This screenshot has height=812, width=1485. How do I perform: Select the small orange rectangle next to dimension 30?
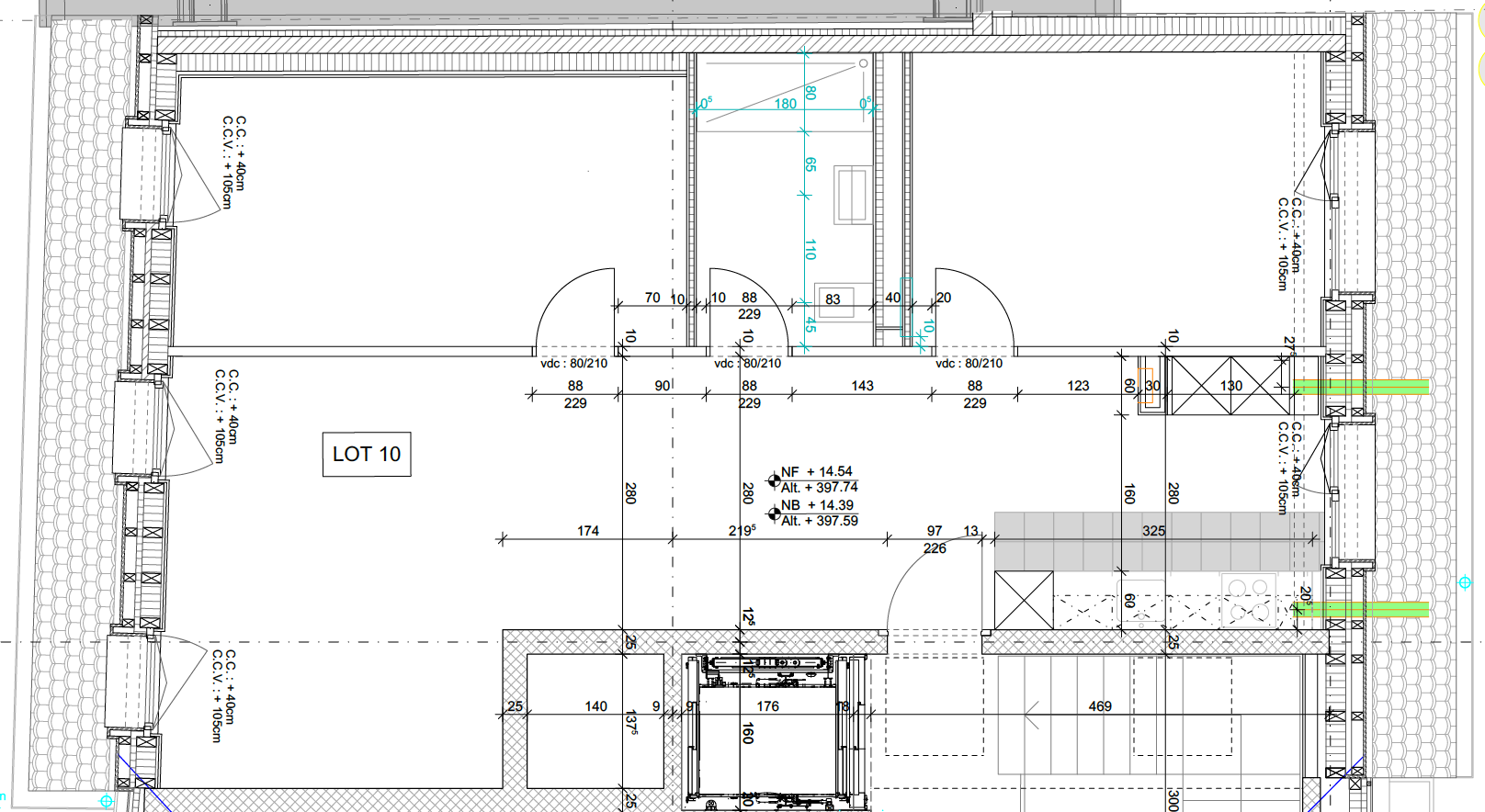point(1145,386)
